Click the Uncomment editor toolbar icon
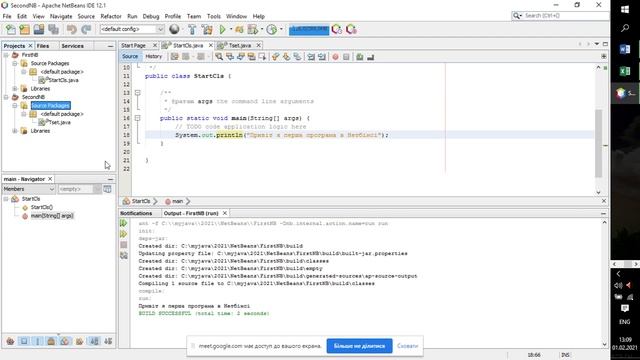The image size is (640, 360). click(x=371, y=57)
